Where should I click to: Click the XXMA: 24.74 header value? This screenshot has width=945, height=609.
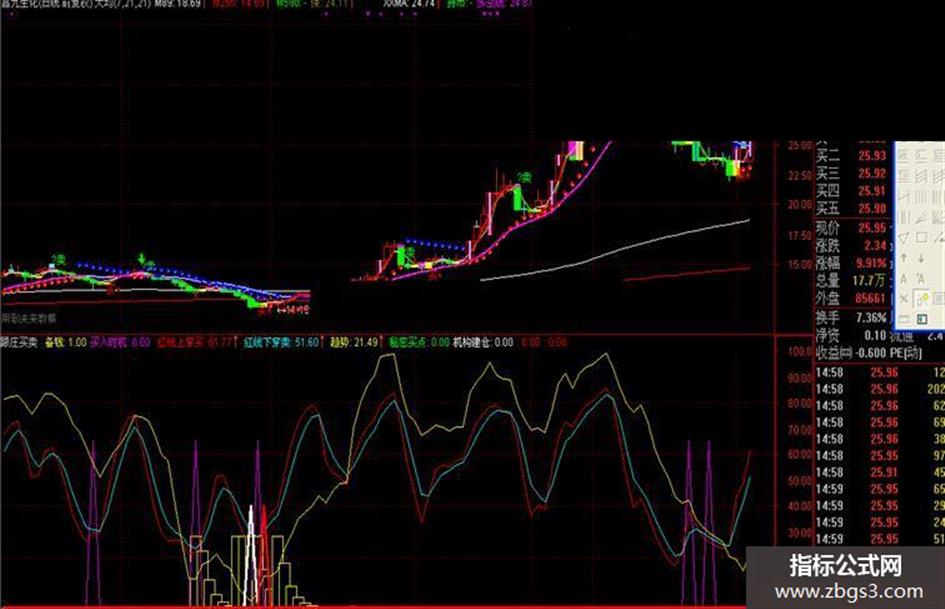[409, 4]
